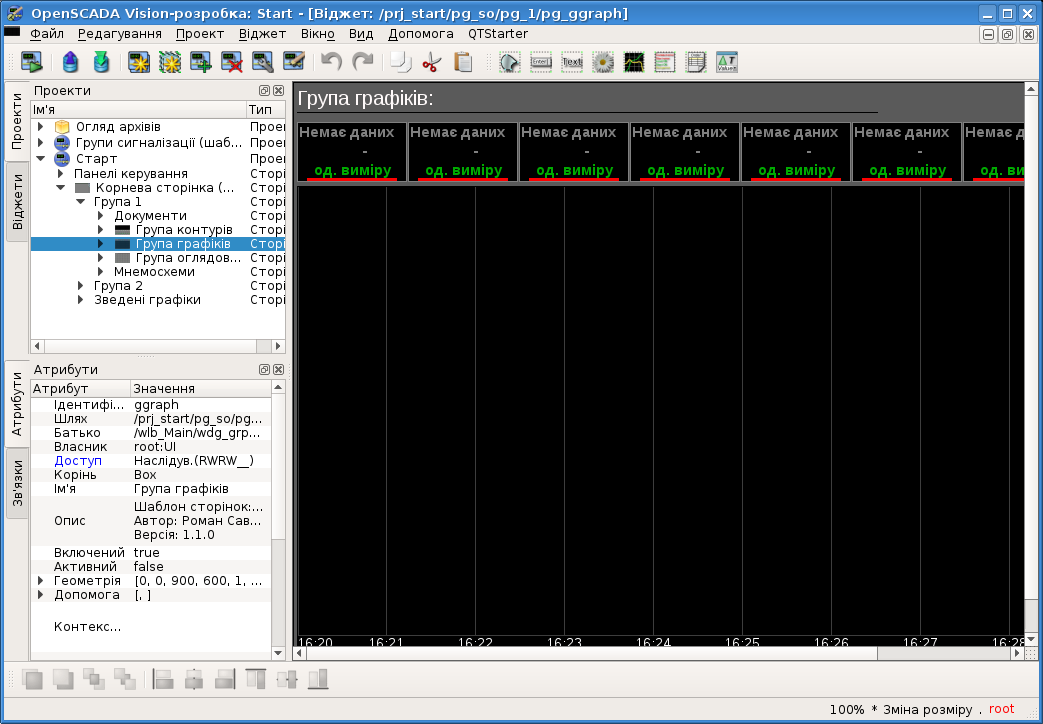Image resolution: width=1043 pixels, height=724 pixels.
Task: Click align widgets horizontal center icon
Action: pyautogui.click(x=287, y=679)
